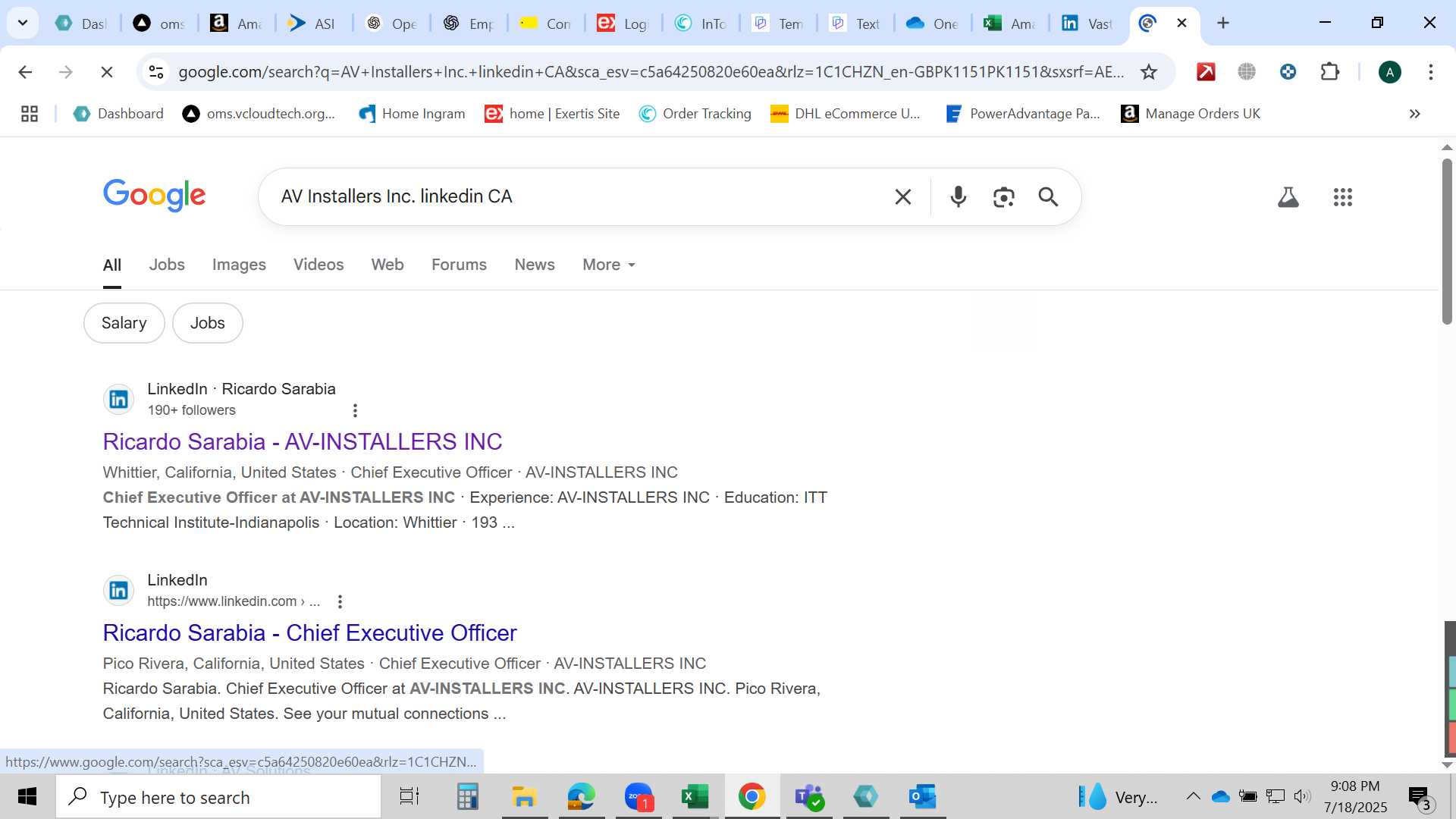Start voice search with microphone icon
Screen dimensions: 1456x819
[x=959, y=197]
